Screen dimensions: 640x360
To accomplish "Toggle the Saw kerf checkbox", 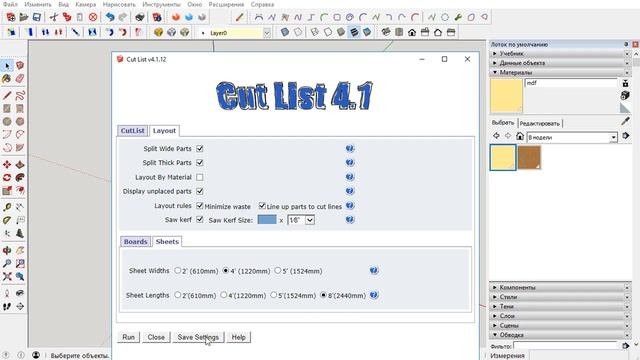I will tap(200, 220).
